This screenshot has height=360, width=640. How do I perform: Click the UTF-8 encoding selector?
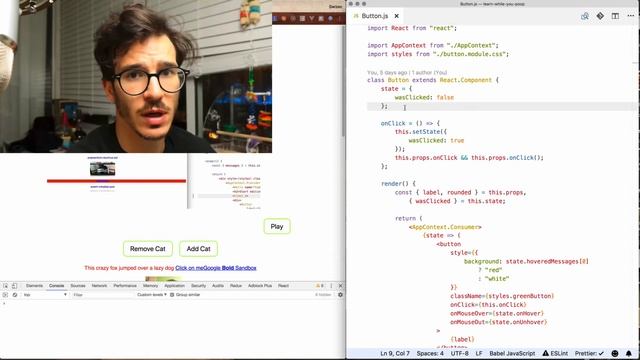(459, 353)
